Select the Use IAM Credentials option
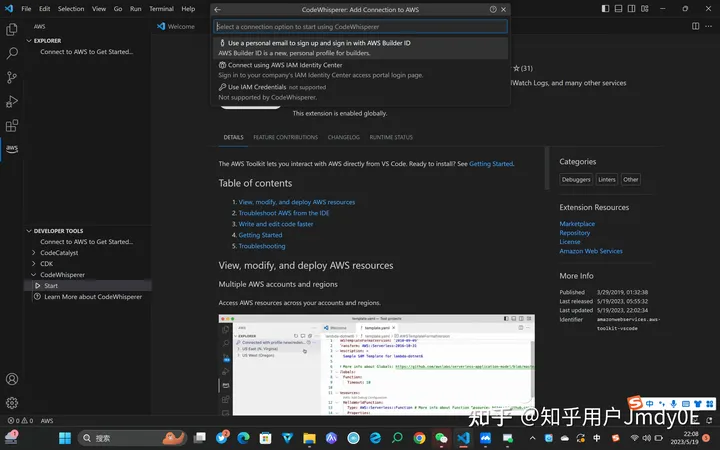Screen dimensions: 720x450 click(x=360, y=92)
